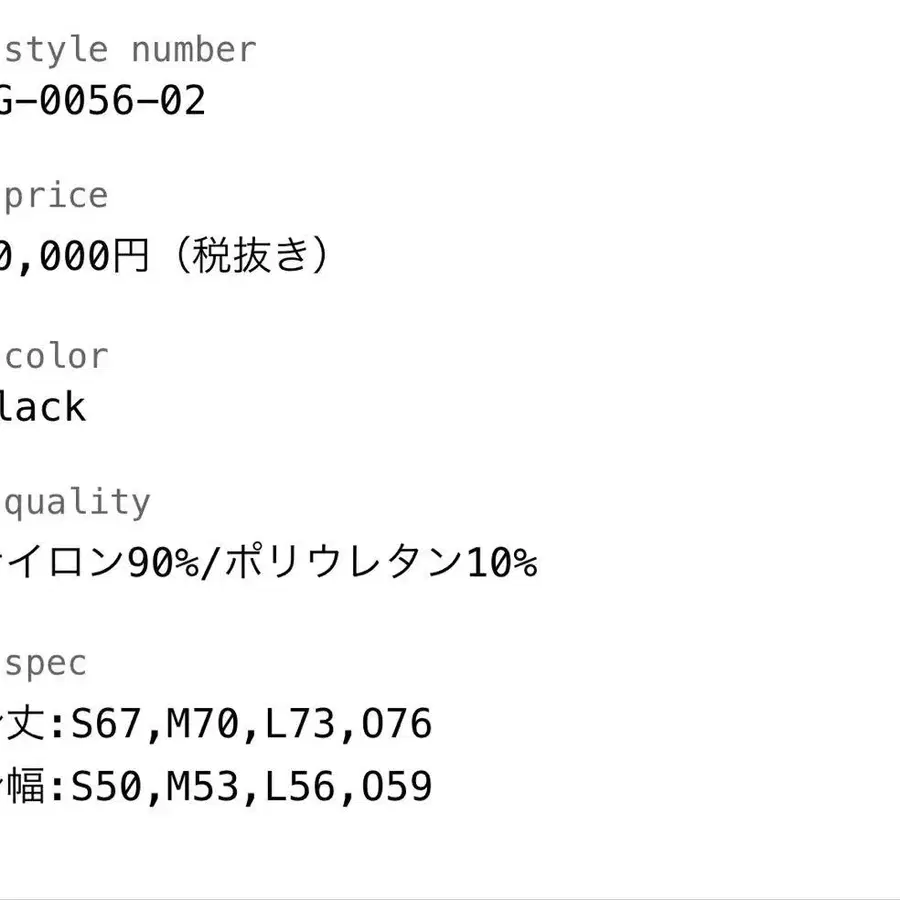Click the M70 length measurement
Screen dimensions: 900x900
click(x=203, y=723)
